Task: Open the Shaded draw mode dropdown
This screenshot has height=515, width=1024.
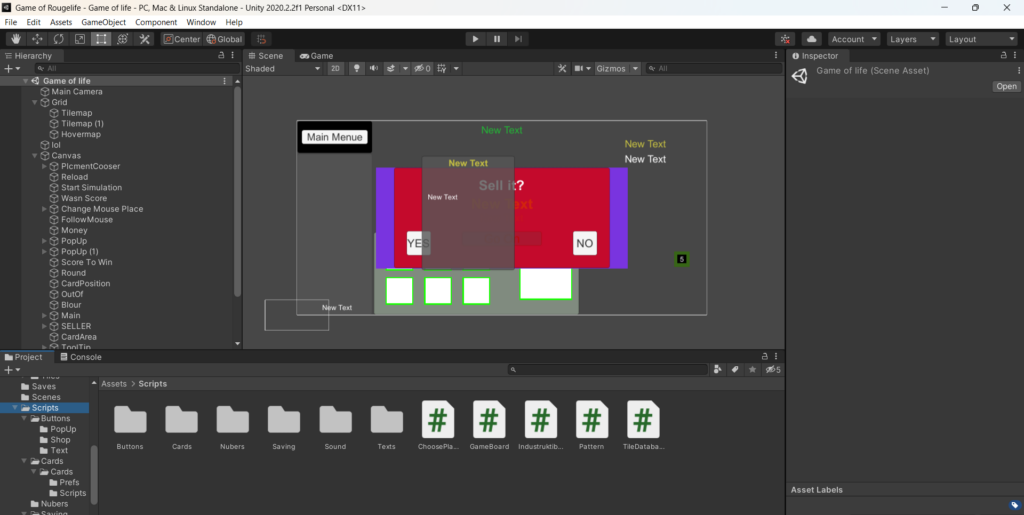Action: coord(283,69)
